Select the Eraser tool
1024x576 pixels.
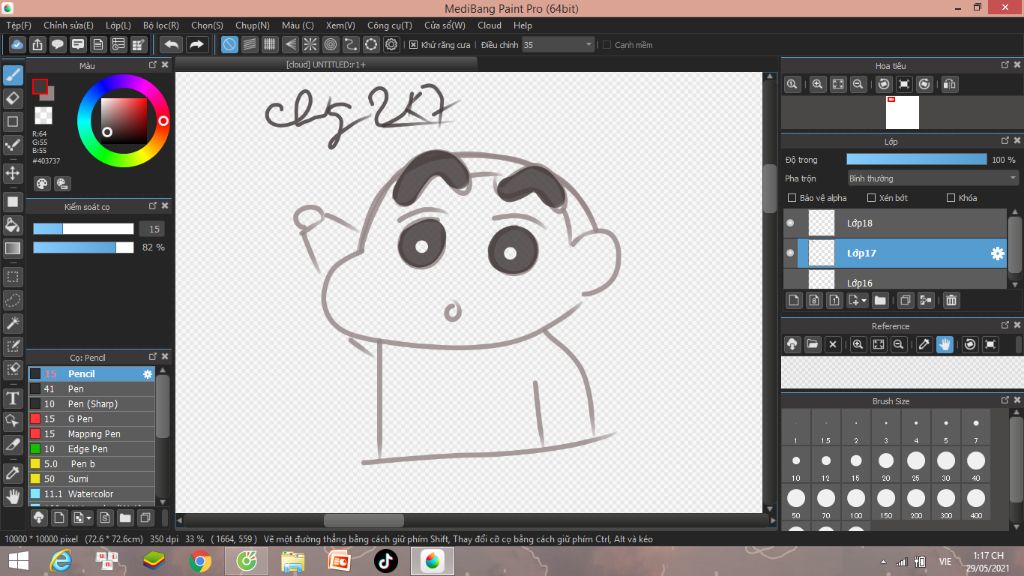pyautogui.click(x=12, y=98)
